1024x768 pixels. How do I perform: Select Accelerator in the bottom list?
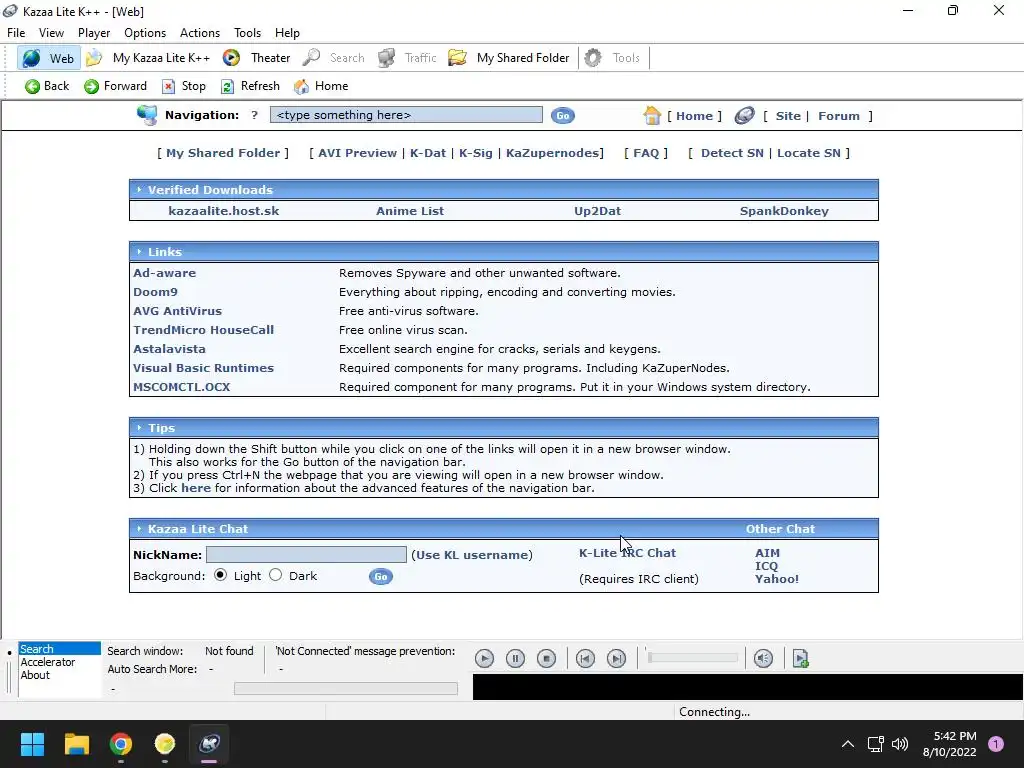[x=48, y=662]
